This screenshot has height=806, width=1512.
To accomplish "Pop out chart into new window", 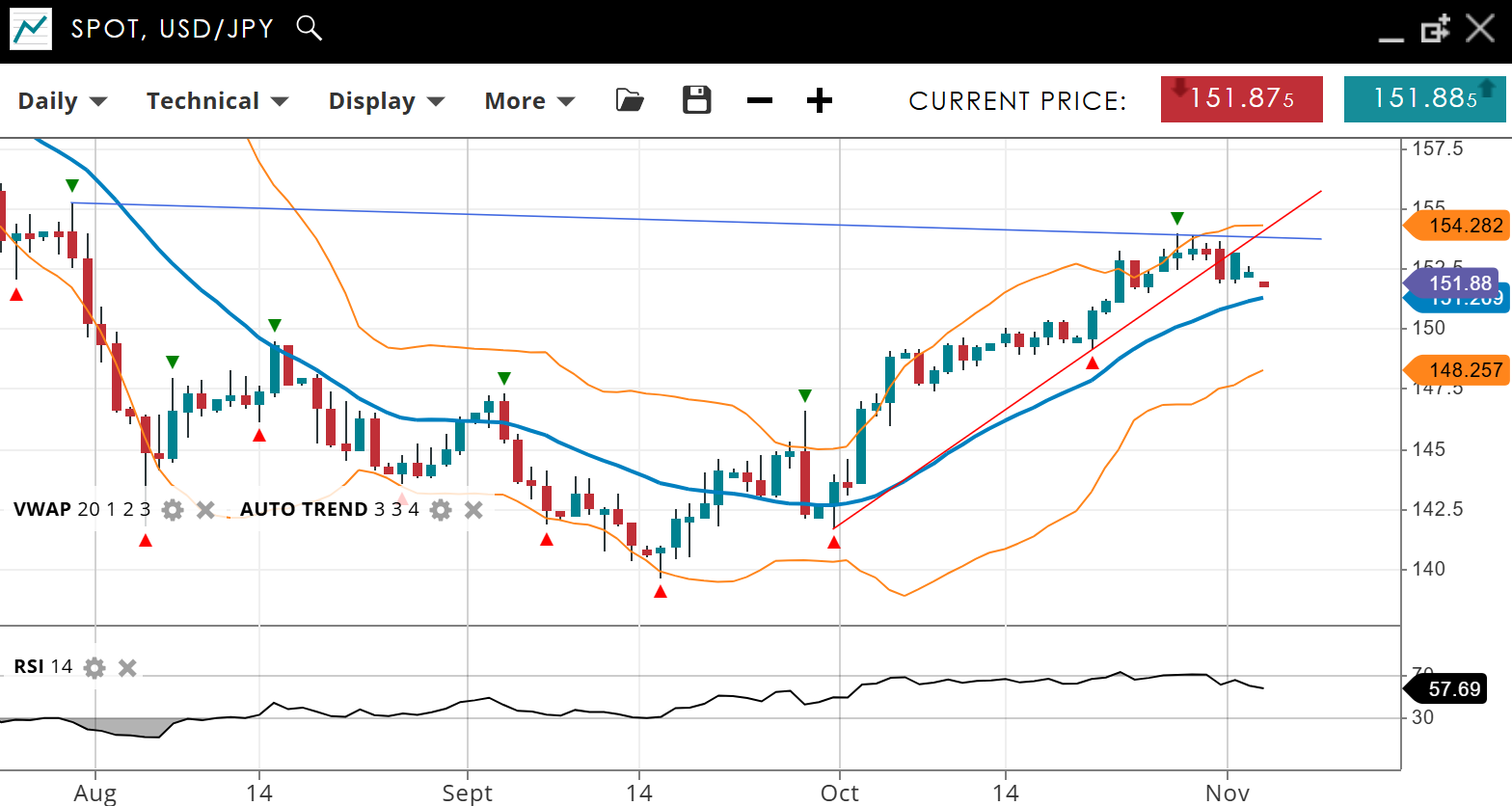I will (1435, 29).
